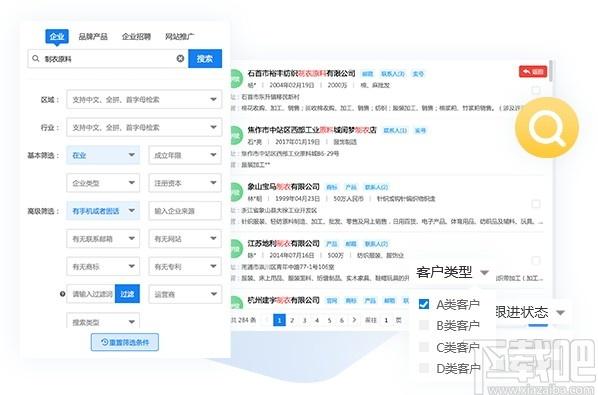Viewport: 598px width, 395px height.
Task: Tick the checkbox for 石首市裕丰纺织 row
Action: pyautogui.click(x=536, y=90)
